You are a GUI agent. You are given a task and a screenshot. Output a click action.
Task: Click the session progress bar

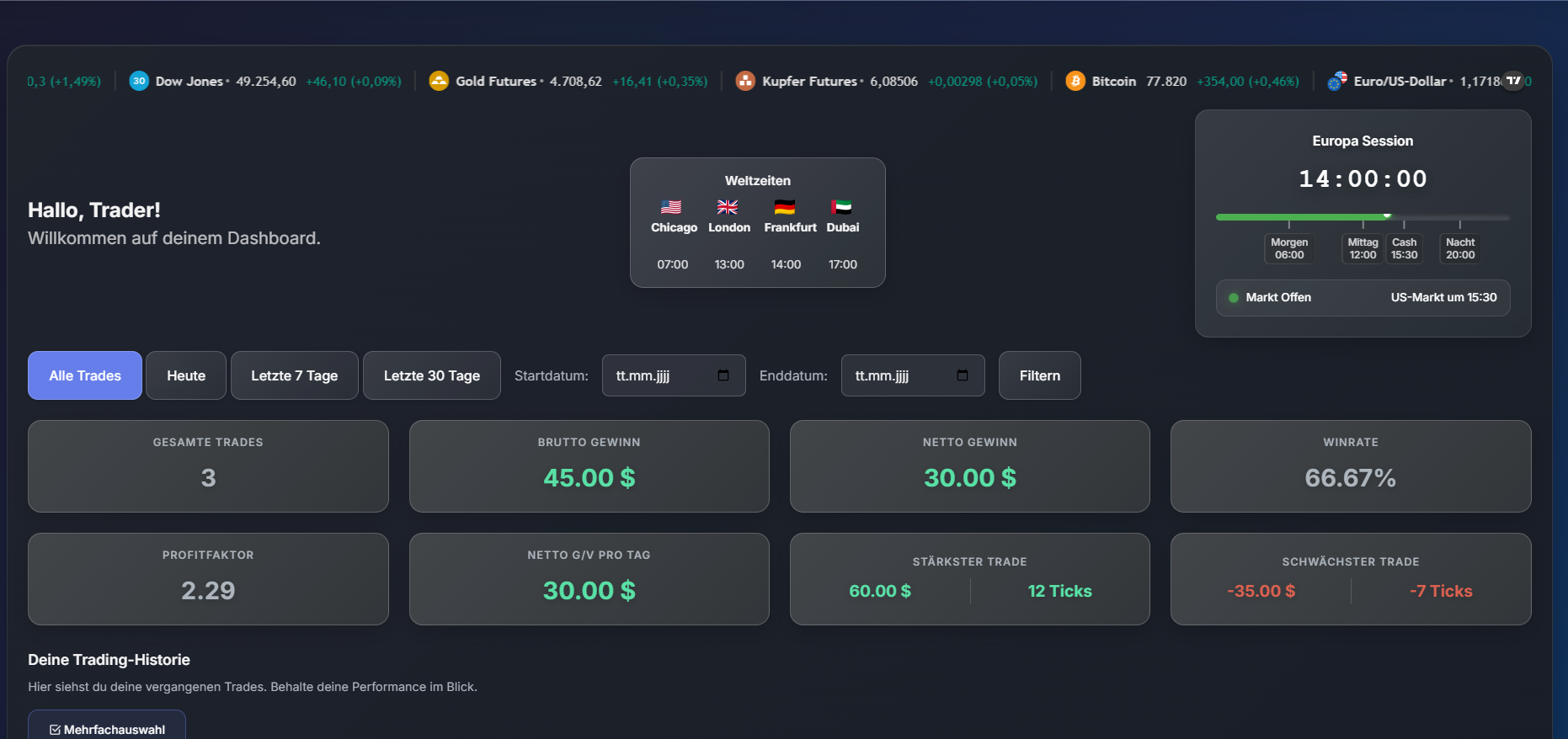(x=1363, y=217)
